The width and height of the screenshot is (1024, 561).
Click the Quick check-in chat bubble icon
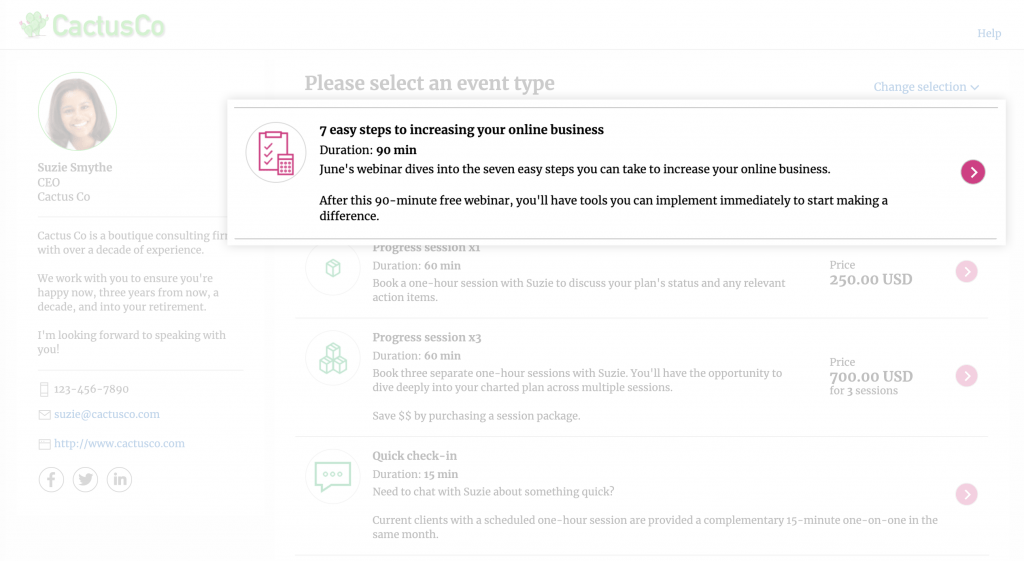(x=333, y=476)
